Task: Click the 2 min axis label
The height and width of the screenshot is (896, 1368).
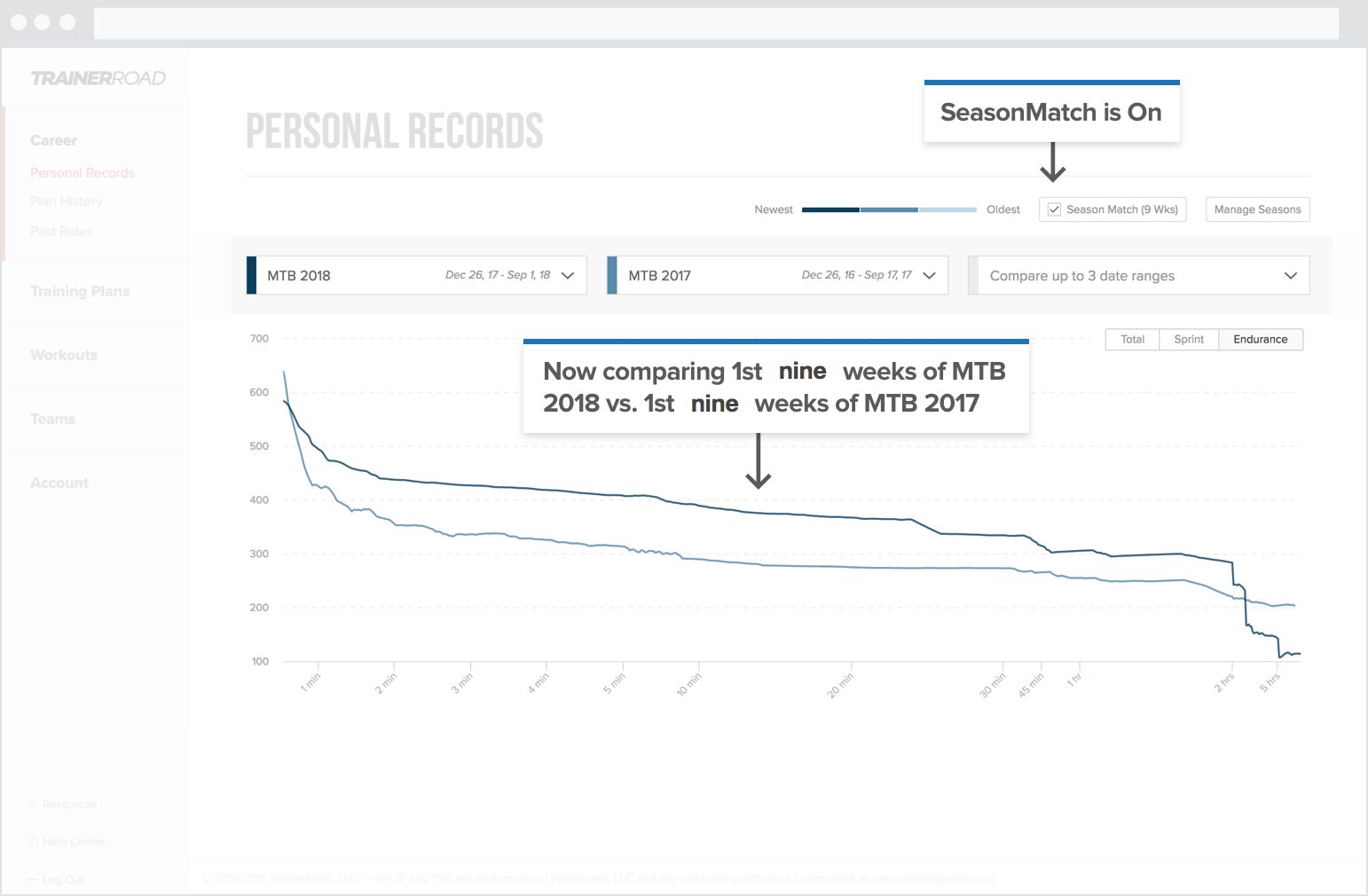Action: click(386, 683)
